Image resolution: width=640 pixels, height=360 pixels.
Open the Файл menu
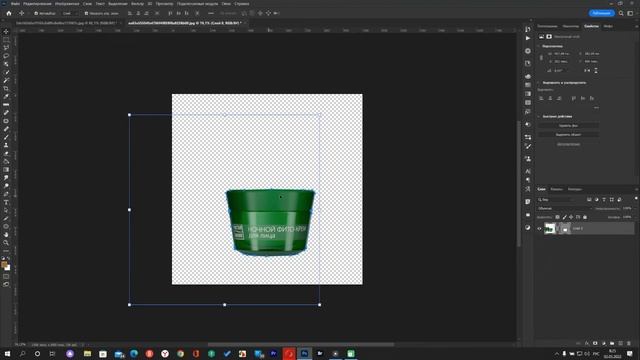(16, 4)
